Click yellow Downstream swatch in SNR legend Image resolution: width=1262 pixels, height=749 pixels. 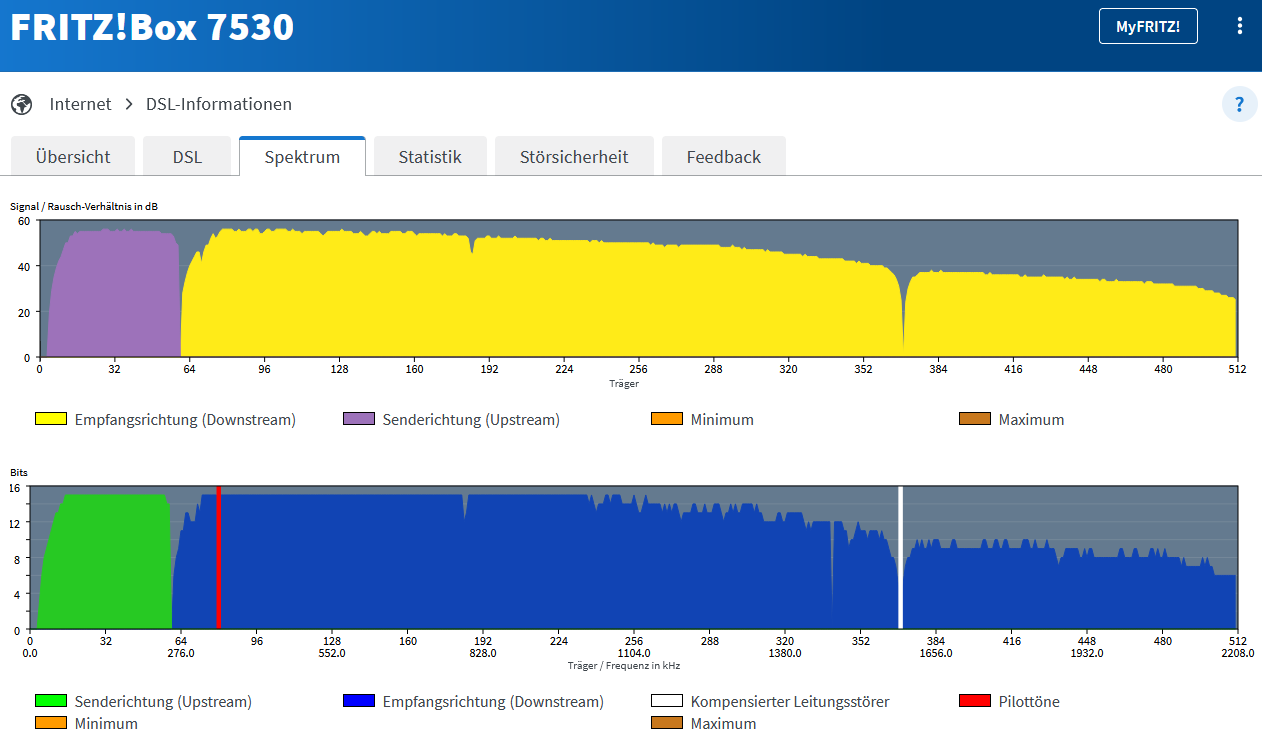coord(51,419)
